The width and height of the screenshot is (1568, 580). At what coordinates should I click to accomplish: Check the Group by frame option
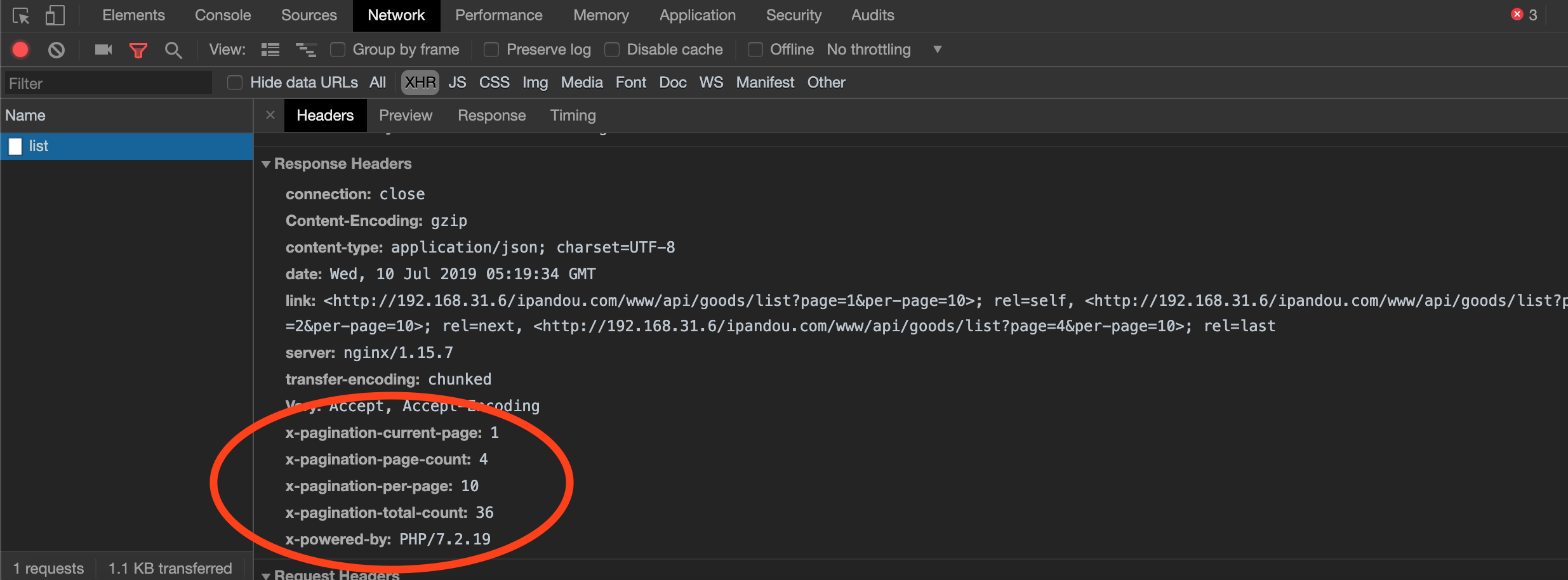click(x=338, y=49)
